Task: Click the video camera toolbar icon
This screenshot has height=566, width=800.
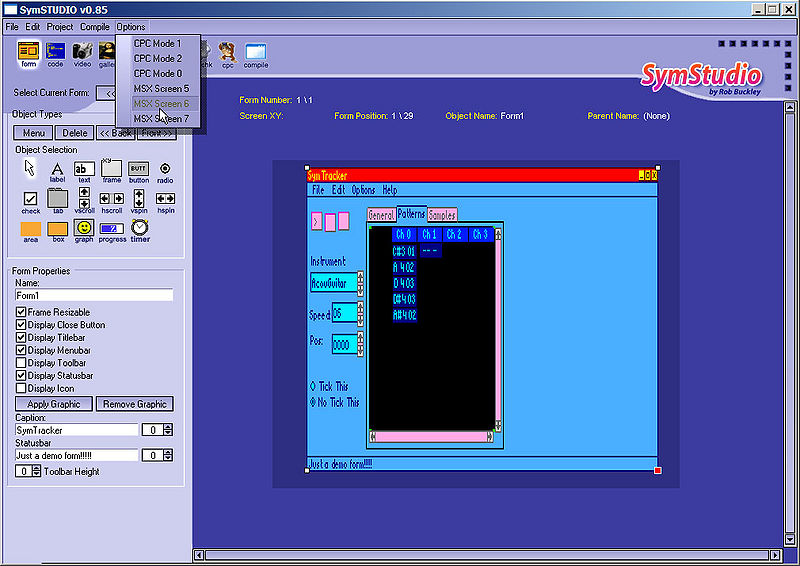Action: (82, 51)
